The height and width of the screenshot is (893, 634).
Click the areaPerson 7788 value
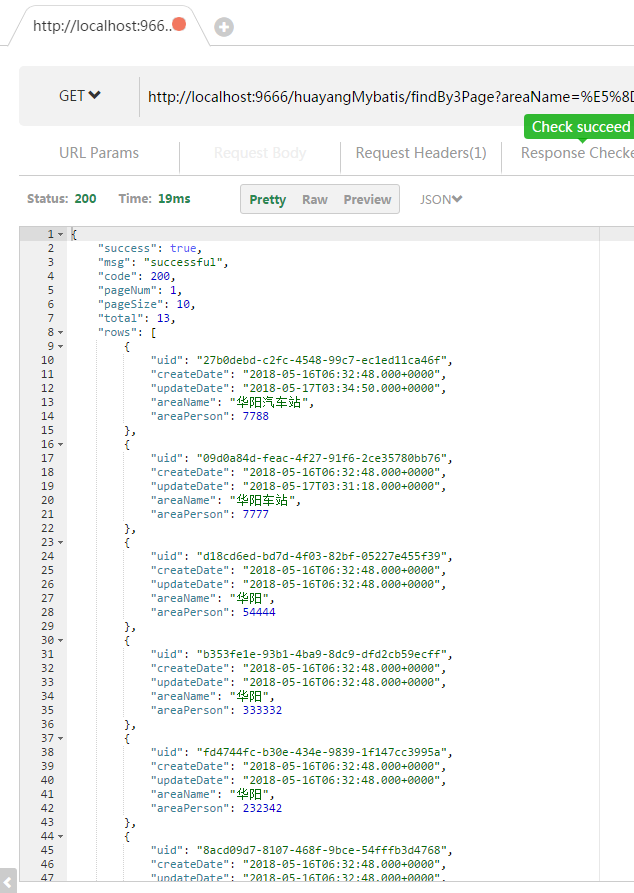(256, 416)
